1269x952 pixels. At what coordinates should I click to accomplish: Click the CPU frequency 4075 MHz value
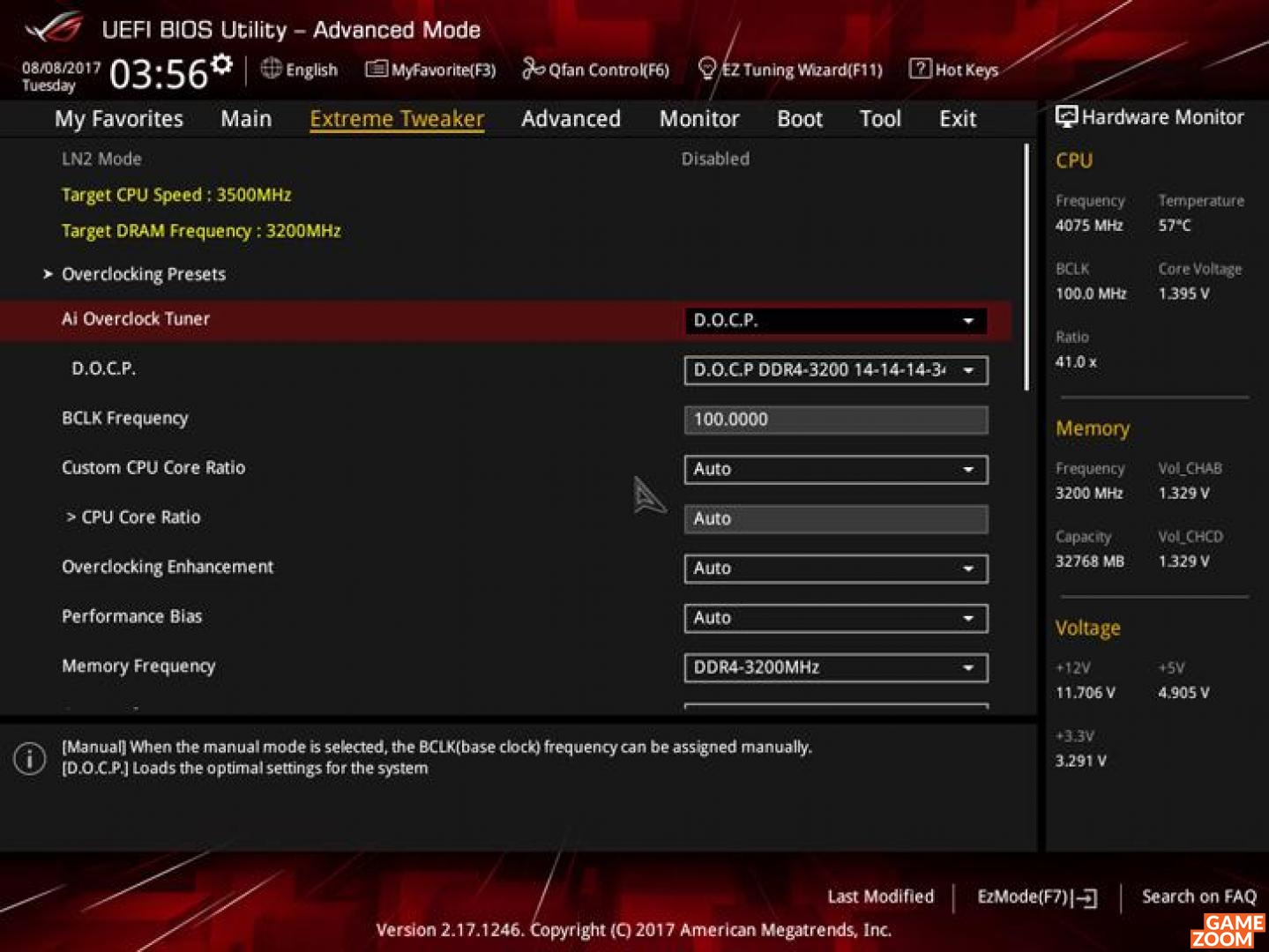[x=1089, y=226]
